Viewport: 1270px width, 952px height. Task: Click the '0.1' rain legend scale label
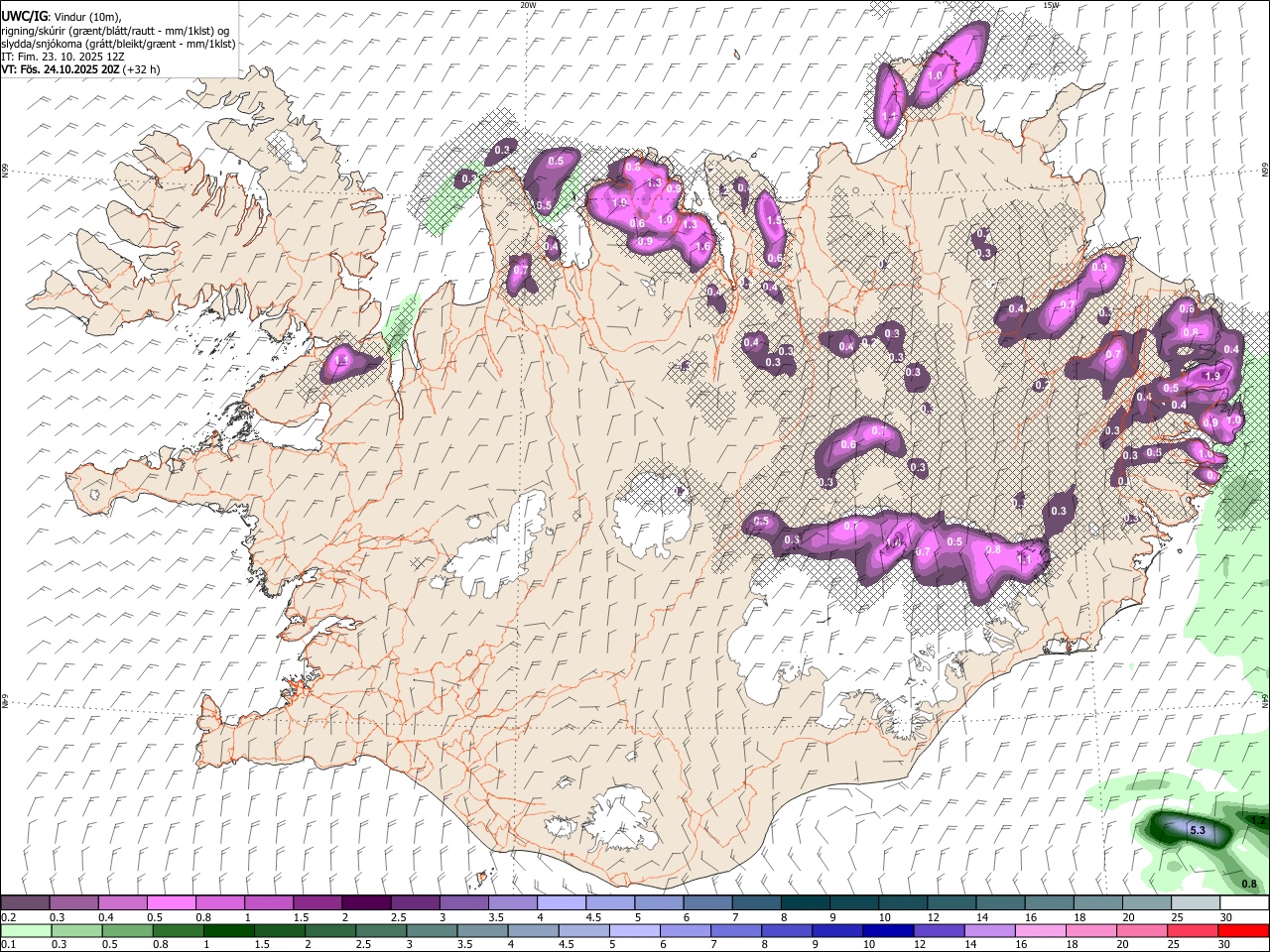9,945
